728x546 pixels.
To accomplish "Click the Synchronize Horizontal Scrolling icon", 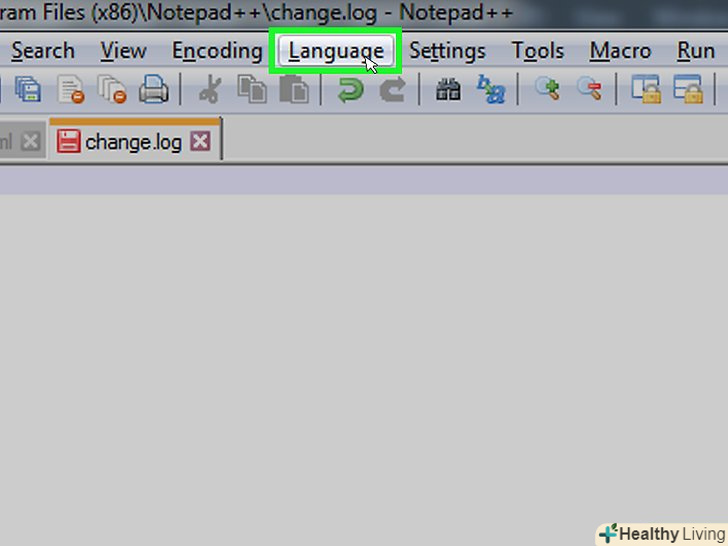I will click(x=688, y=89).
